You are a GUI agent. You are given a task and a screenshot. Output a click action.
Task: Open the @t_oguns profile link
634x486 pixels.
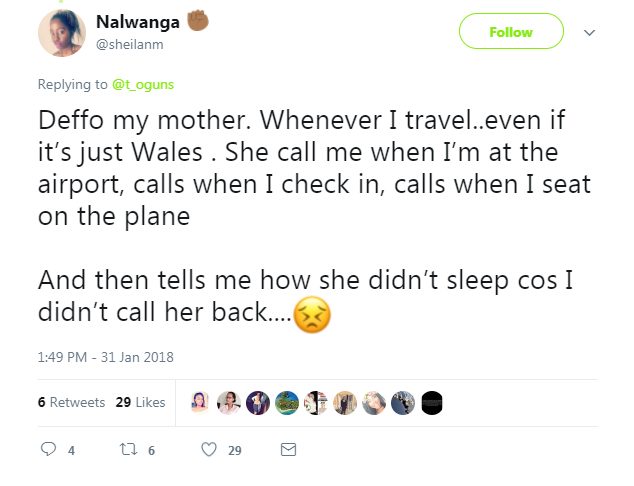[143, 85]
